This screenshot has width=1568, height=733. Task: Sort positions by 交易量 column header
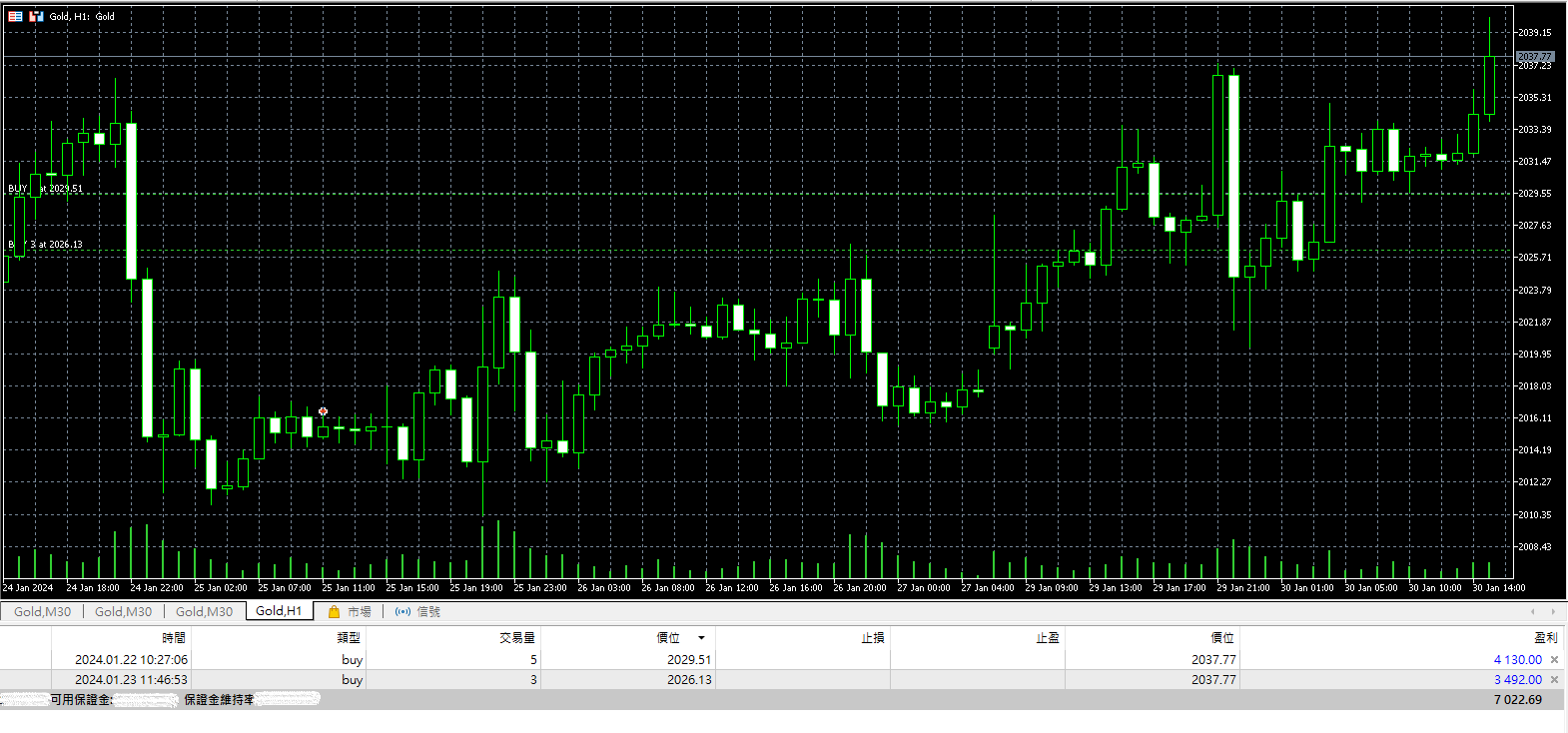pos(517,638)
